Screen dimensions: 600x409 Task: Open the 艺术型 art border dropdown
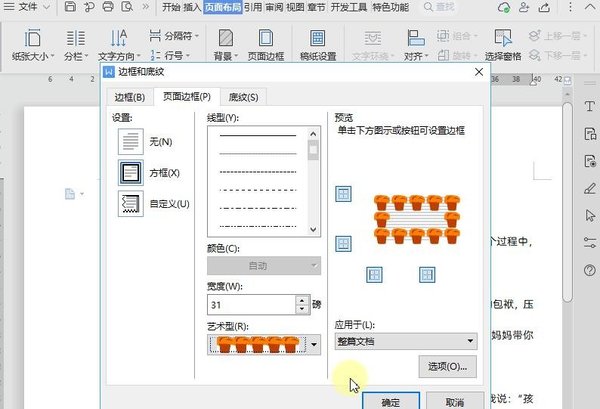(x=315, y=344)
